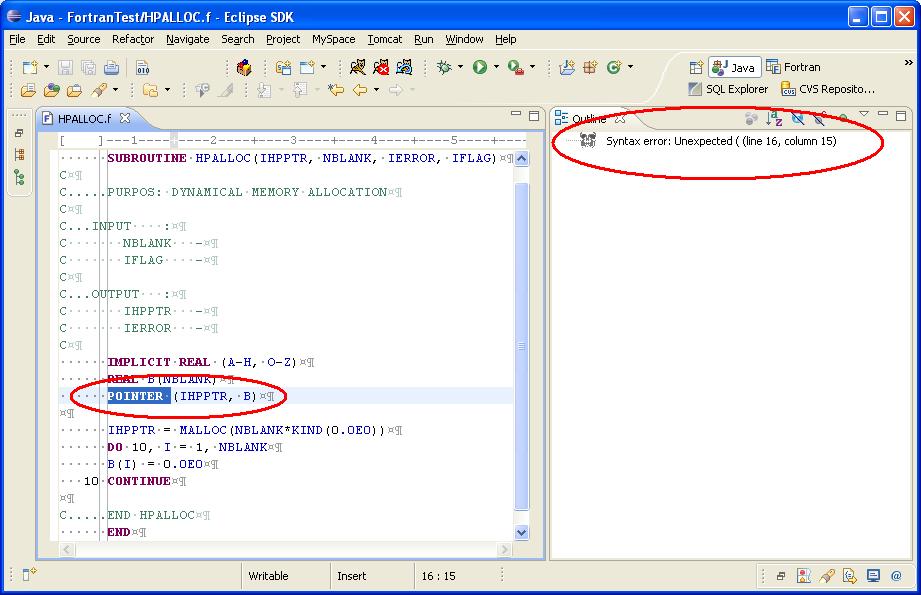Open the New Java Class dropdown arrow

(630, 67)
